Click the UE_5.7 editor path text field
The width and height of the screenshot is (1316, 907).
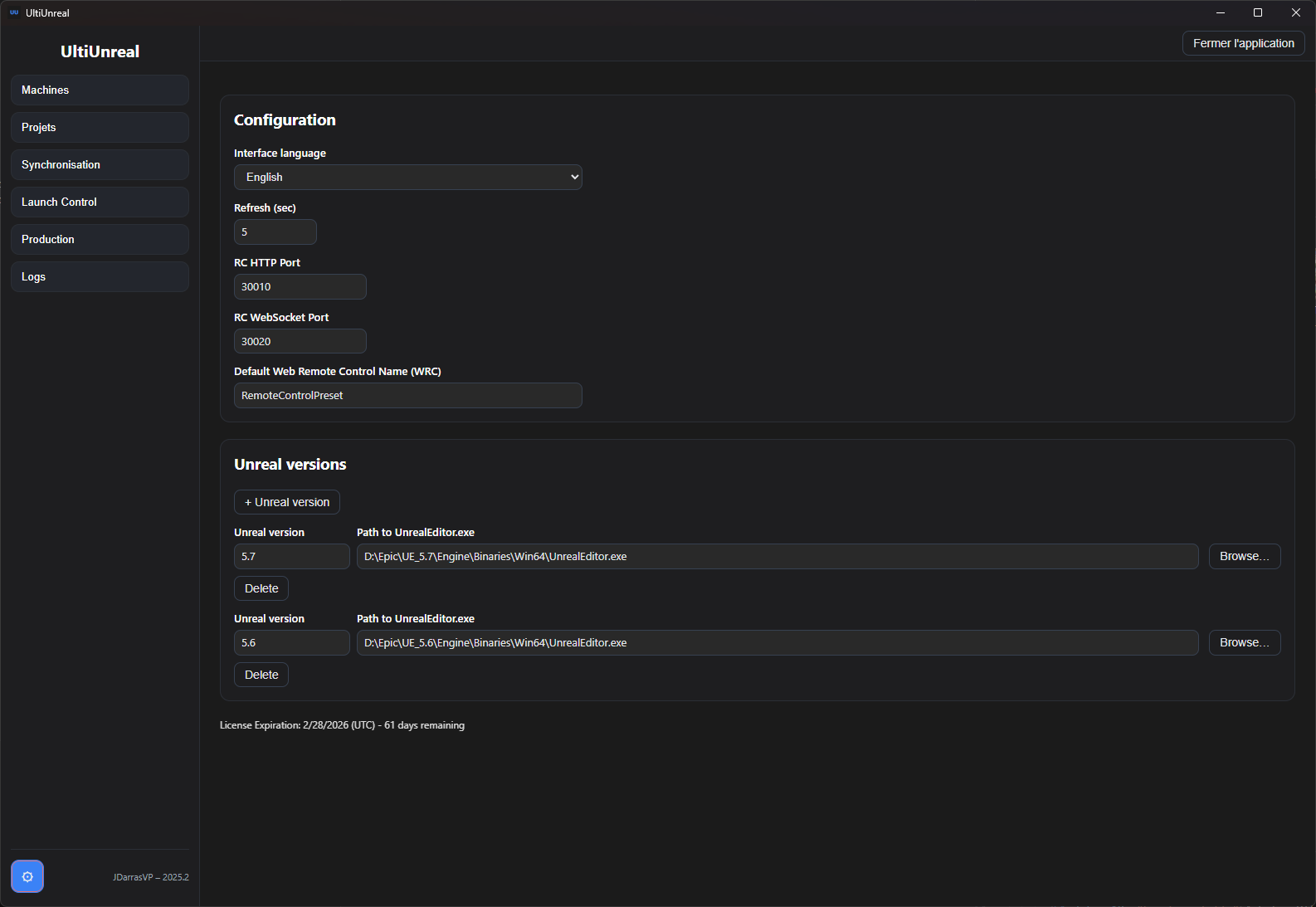(777, 556)
